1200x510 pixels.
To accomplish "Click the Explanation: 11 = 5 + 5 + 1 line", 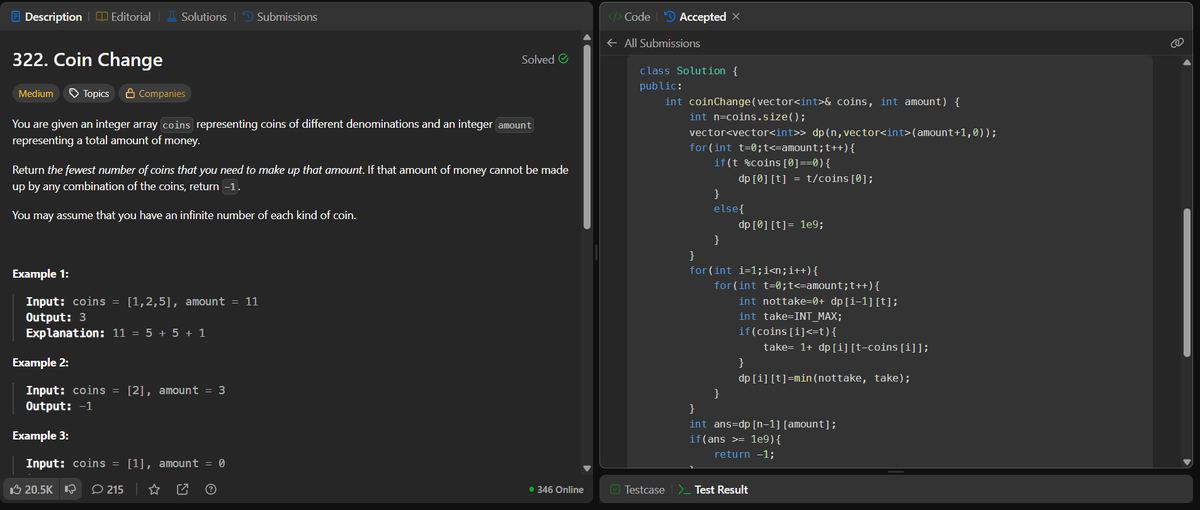I will [x=116, y=333].
